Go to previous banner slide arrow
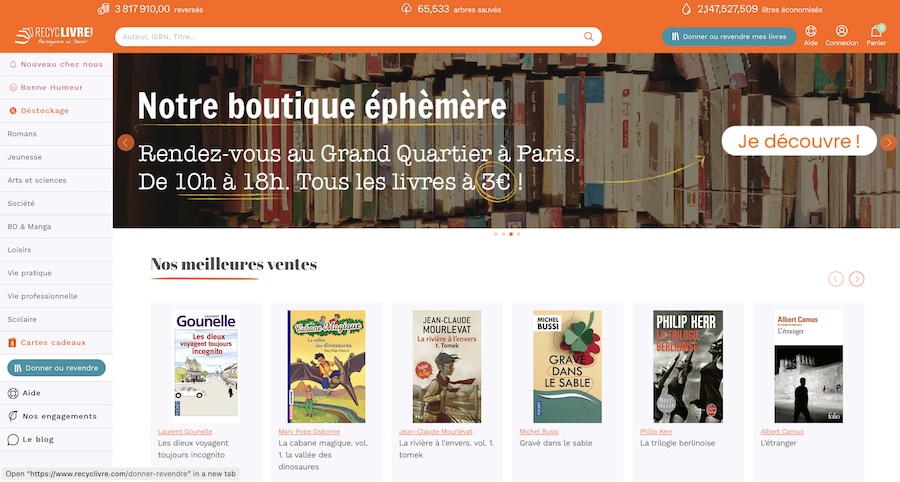This screenshot has height=482, width=900. [x=126, y=142]
